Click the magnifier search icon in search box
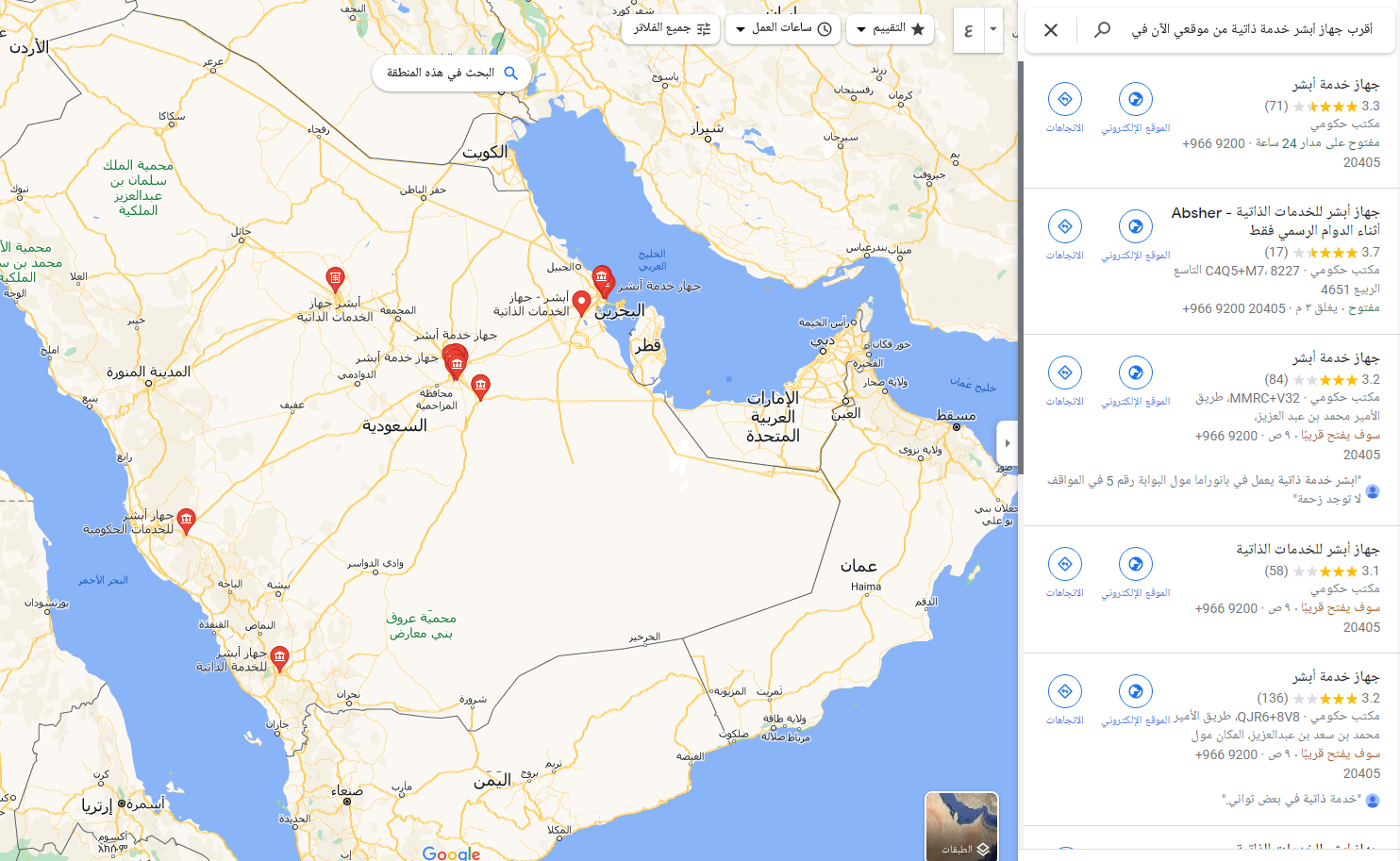Viewport: 1400px width, 861px height. pos(1102,30)
